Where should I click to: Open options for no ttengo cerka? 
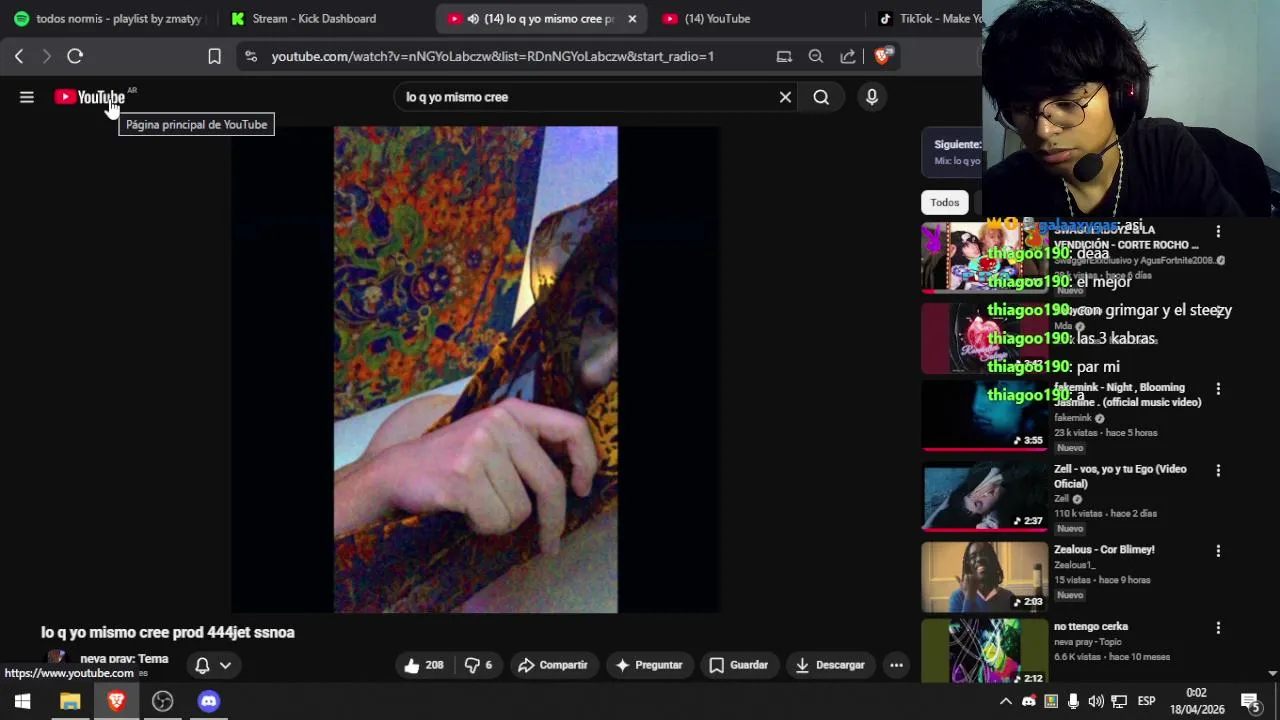(1218, 628)
